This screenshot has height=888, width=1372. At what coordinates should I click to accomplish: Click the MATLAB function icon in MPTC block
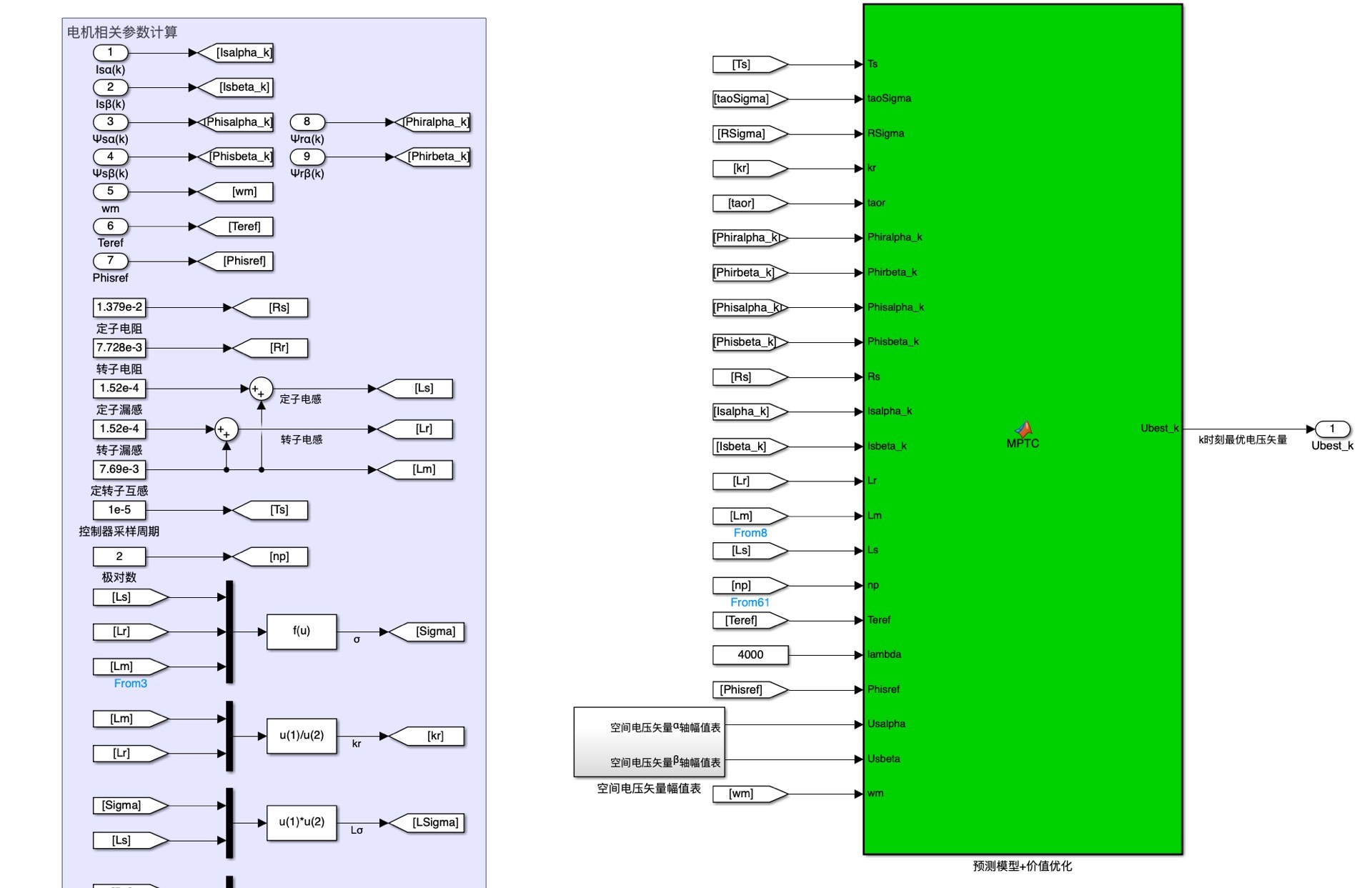[x=1023, y=429]
